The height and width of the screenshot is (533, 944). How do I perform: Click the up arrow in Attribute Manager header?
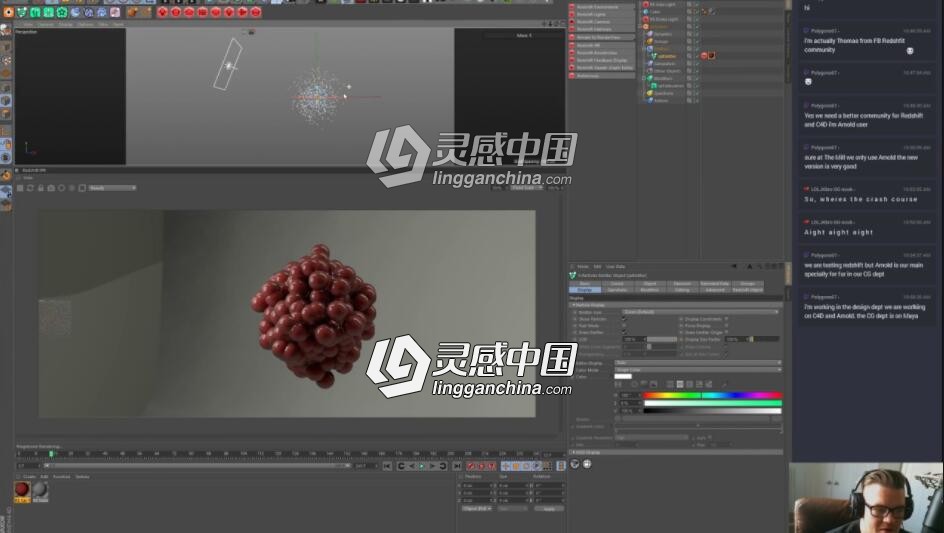click(x=750, y=266)
